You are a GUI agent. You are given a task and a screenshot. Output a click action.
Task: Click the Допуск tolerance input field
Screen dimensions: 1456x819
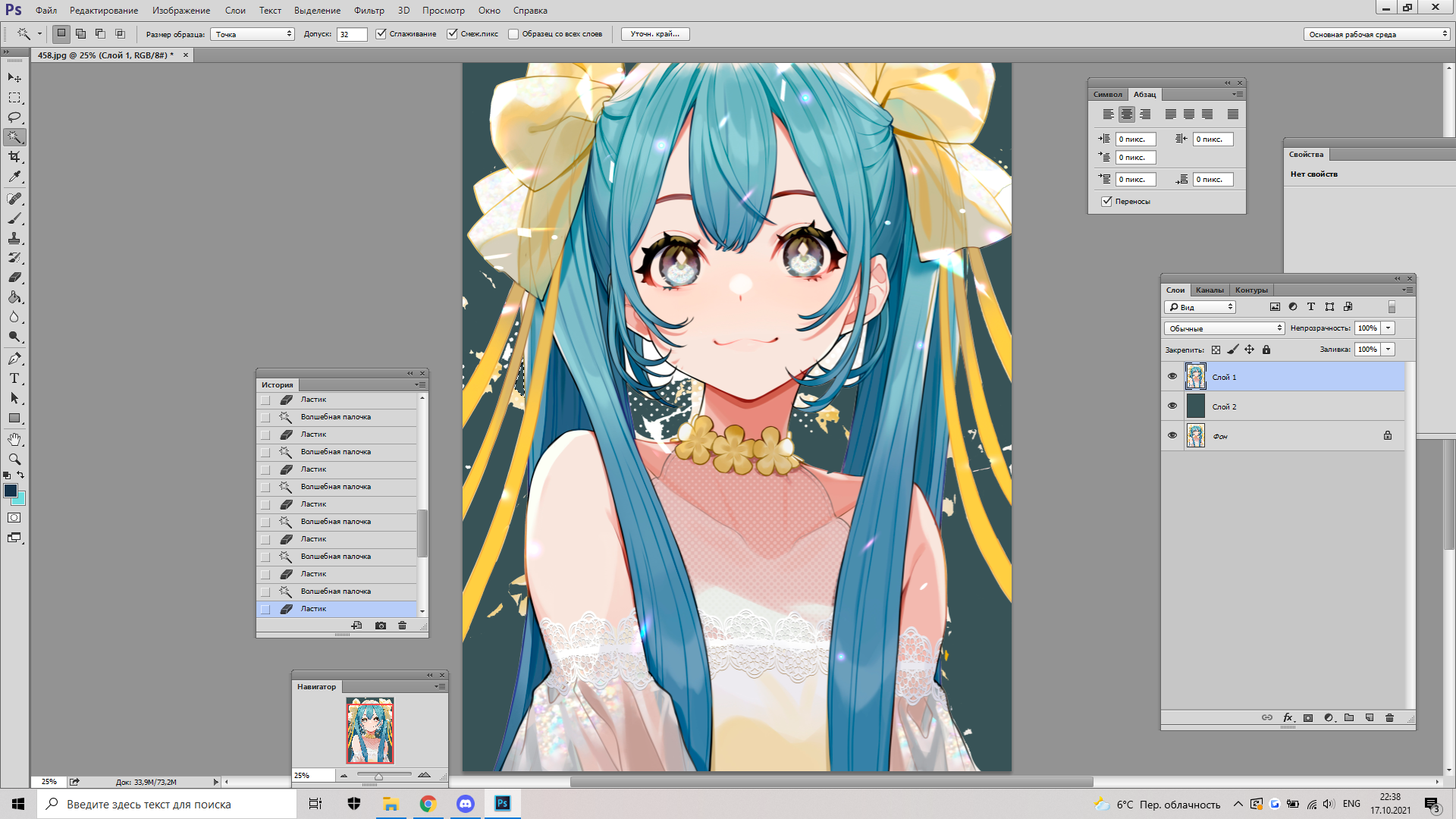coord(352,34)
